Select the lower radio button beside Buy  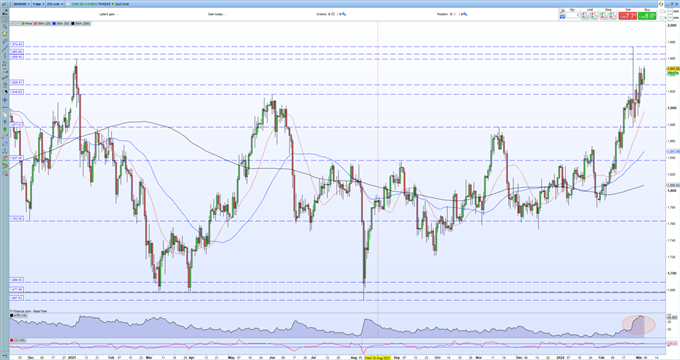click(x=661, y=18)
